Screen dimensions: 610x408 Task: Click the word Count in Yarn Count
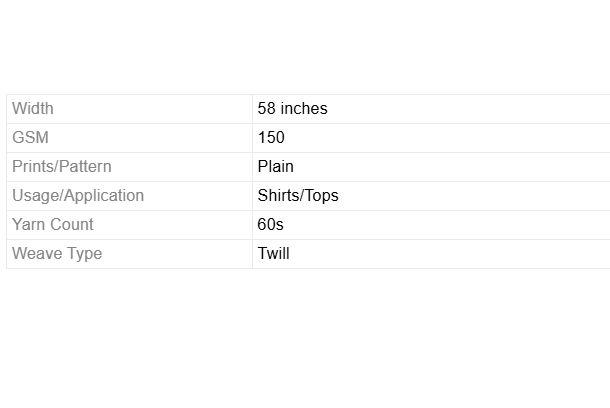click(x=73, y=224)
